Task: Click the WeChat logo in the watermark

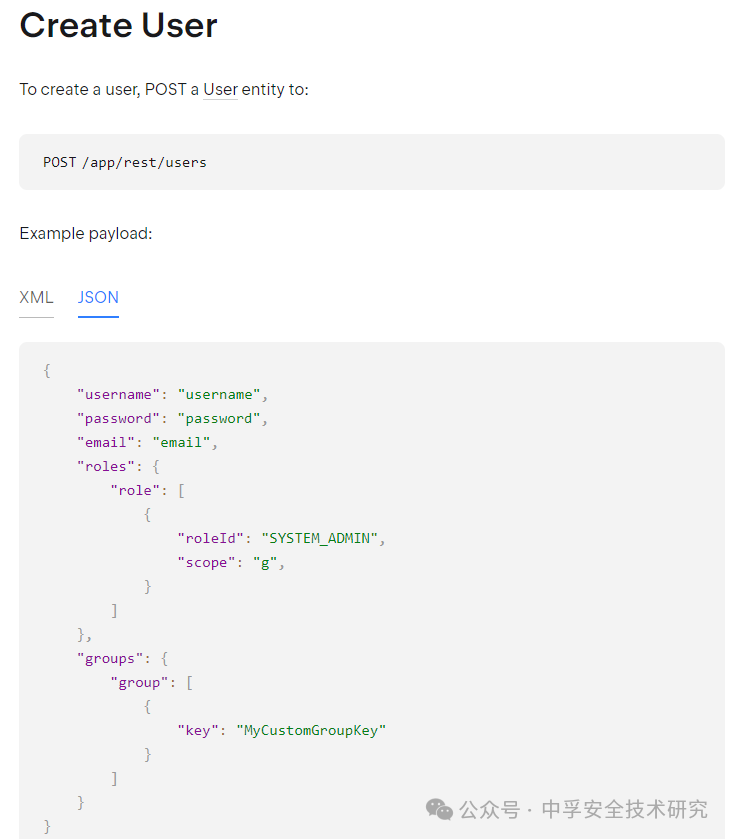Action: click(439, 809)
